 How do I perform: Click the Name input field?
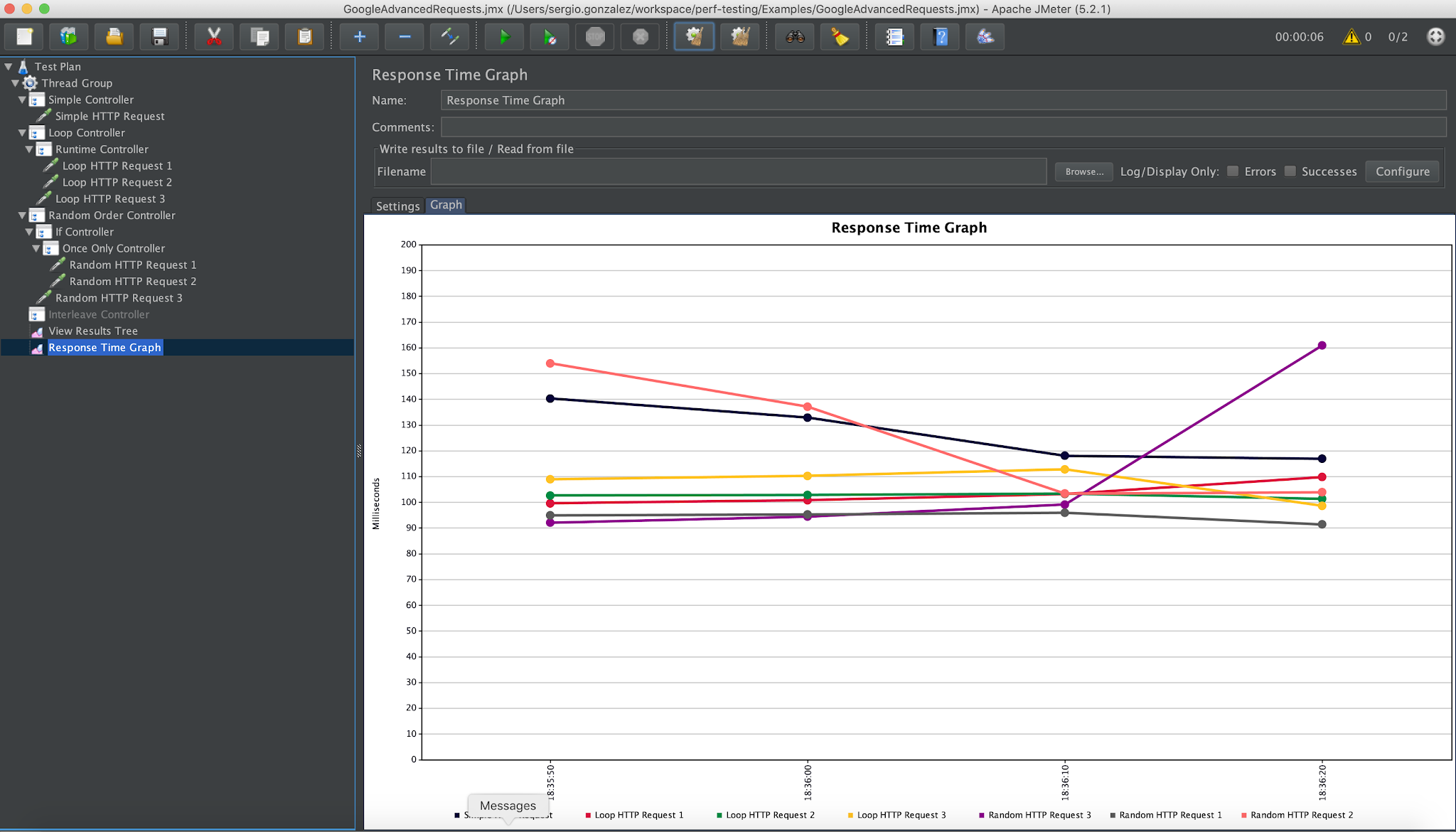tap(943, 100)
